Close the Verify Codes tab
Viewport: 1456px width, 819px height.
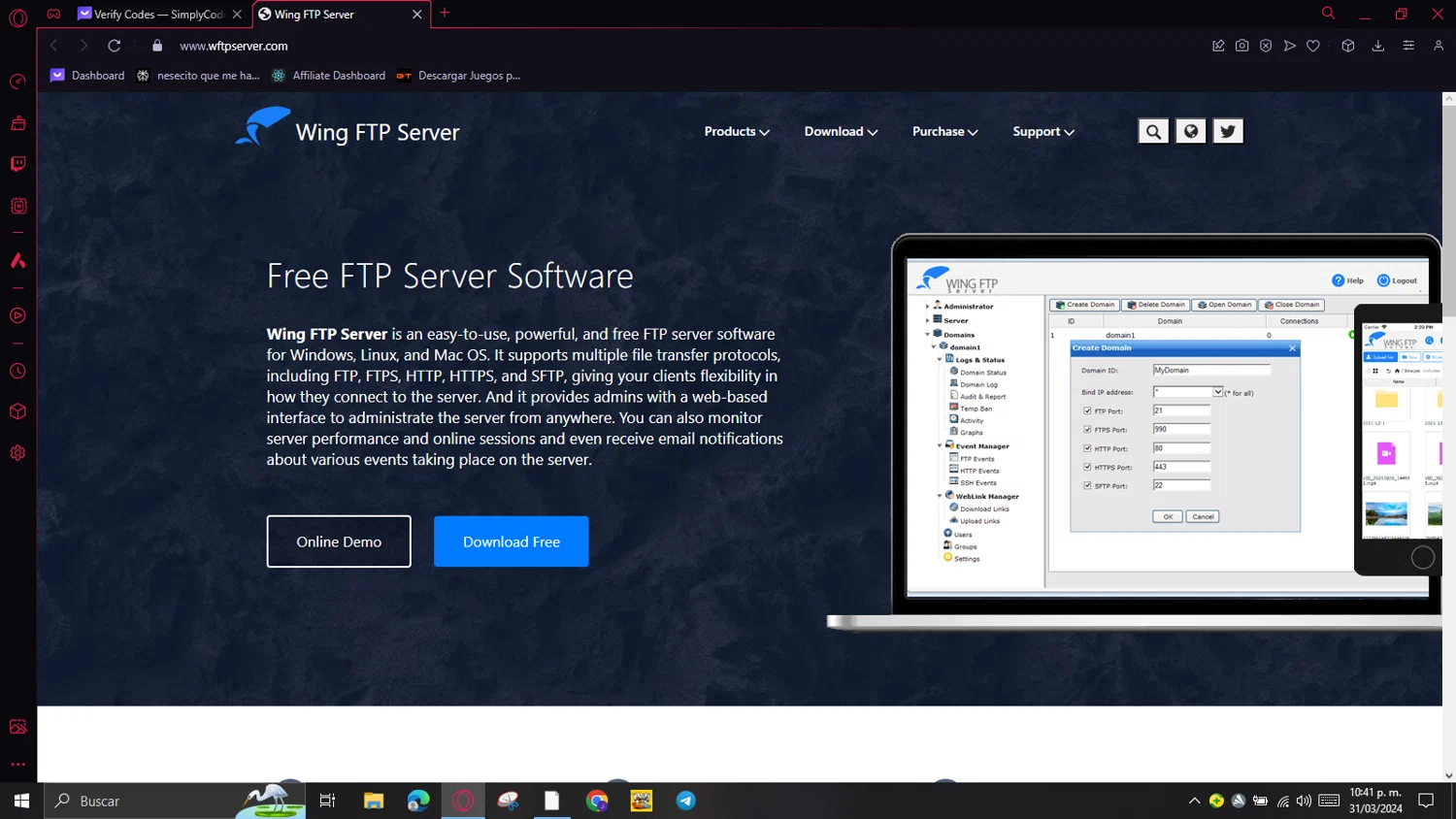point(237,15)
